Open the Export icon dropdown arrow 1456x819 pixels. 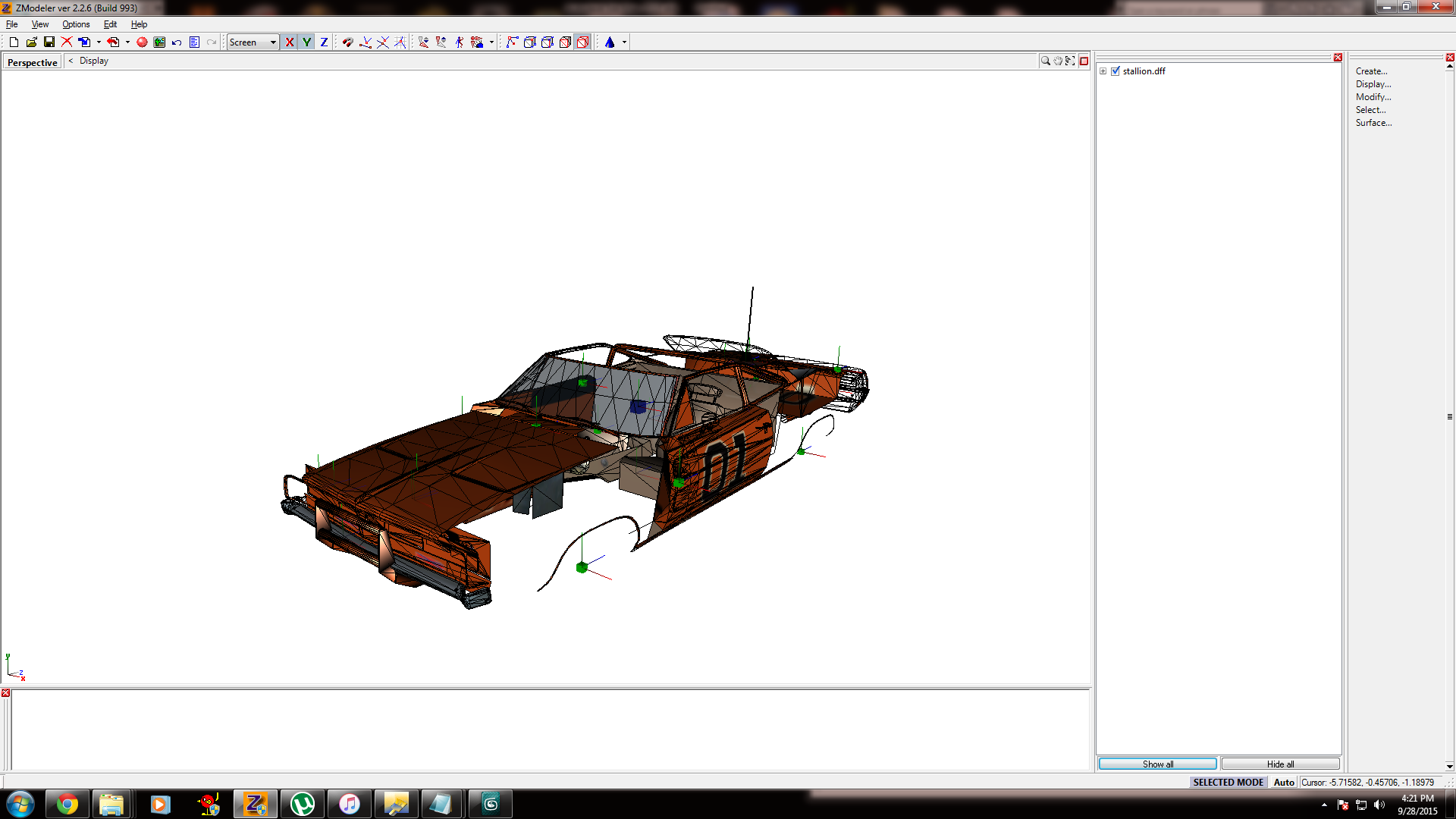tap(127, 42)
